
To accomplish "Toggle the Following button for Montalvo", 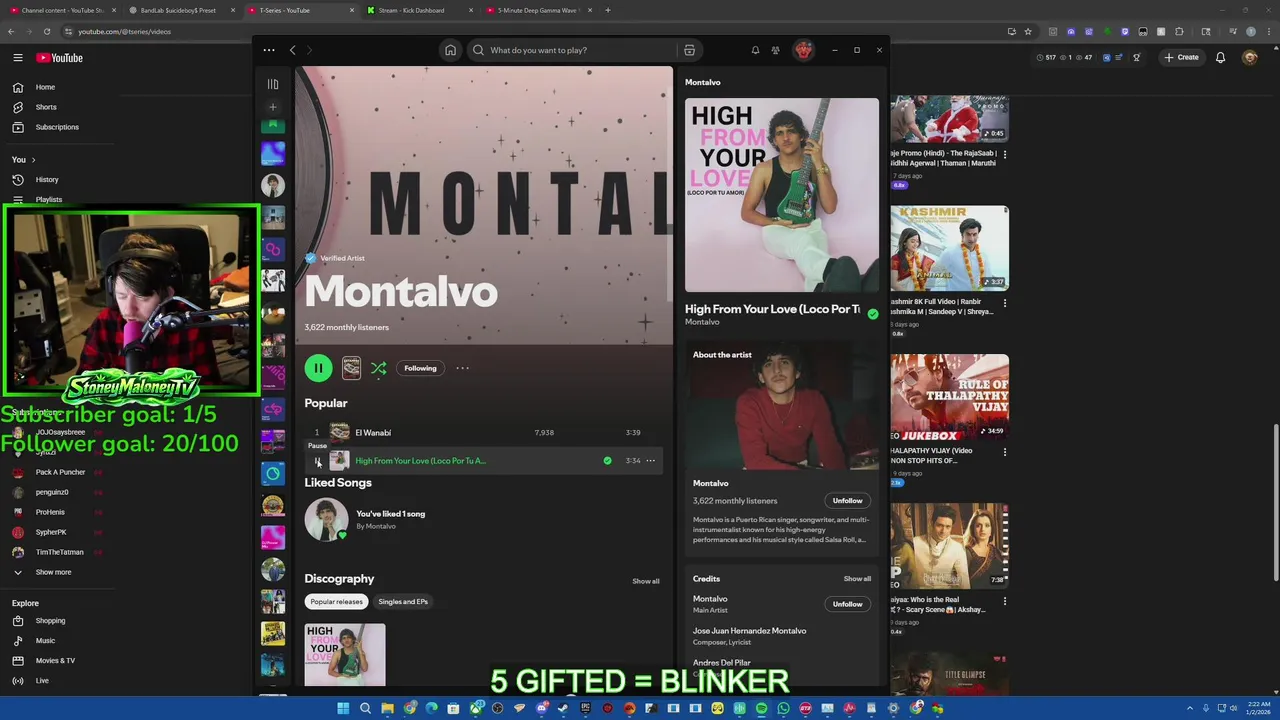I will (420, 368).
